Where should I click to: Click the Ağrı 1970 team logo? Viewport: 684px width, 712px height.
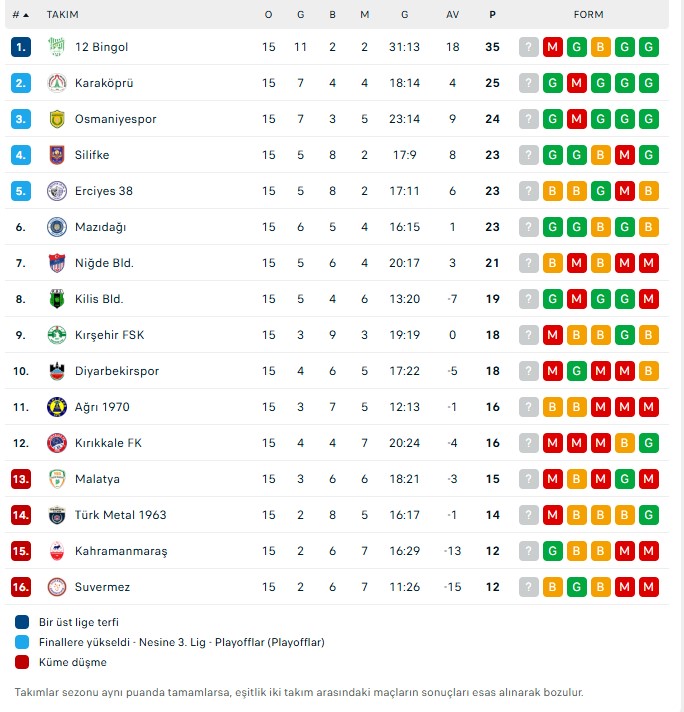[x=56, y=407]
